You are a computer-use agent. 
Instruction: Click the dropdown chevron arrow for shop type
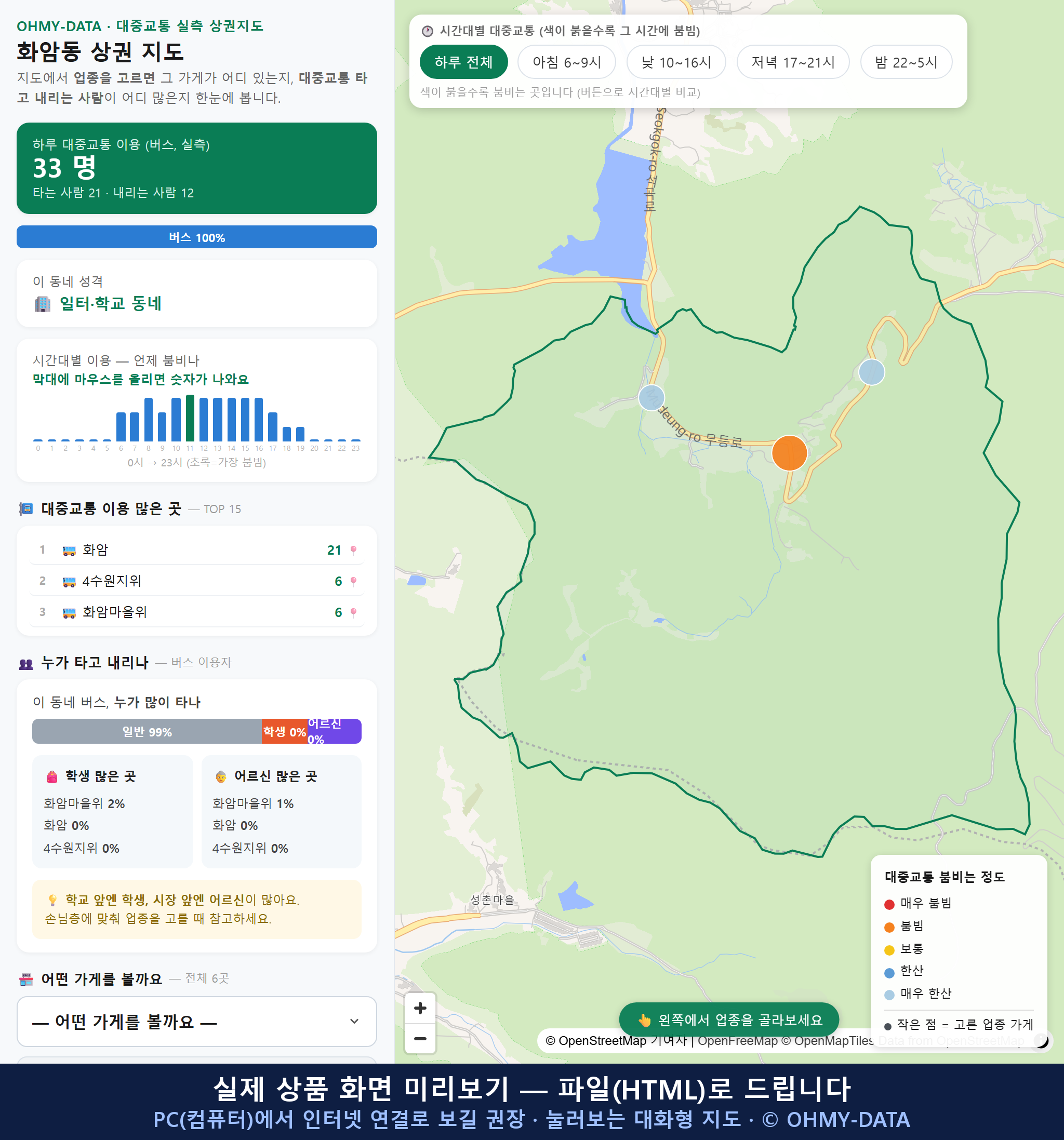coord(354,1021)
